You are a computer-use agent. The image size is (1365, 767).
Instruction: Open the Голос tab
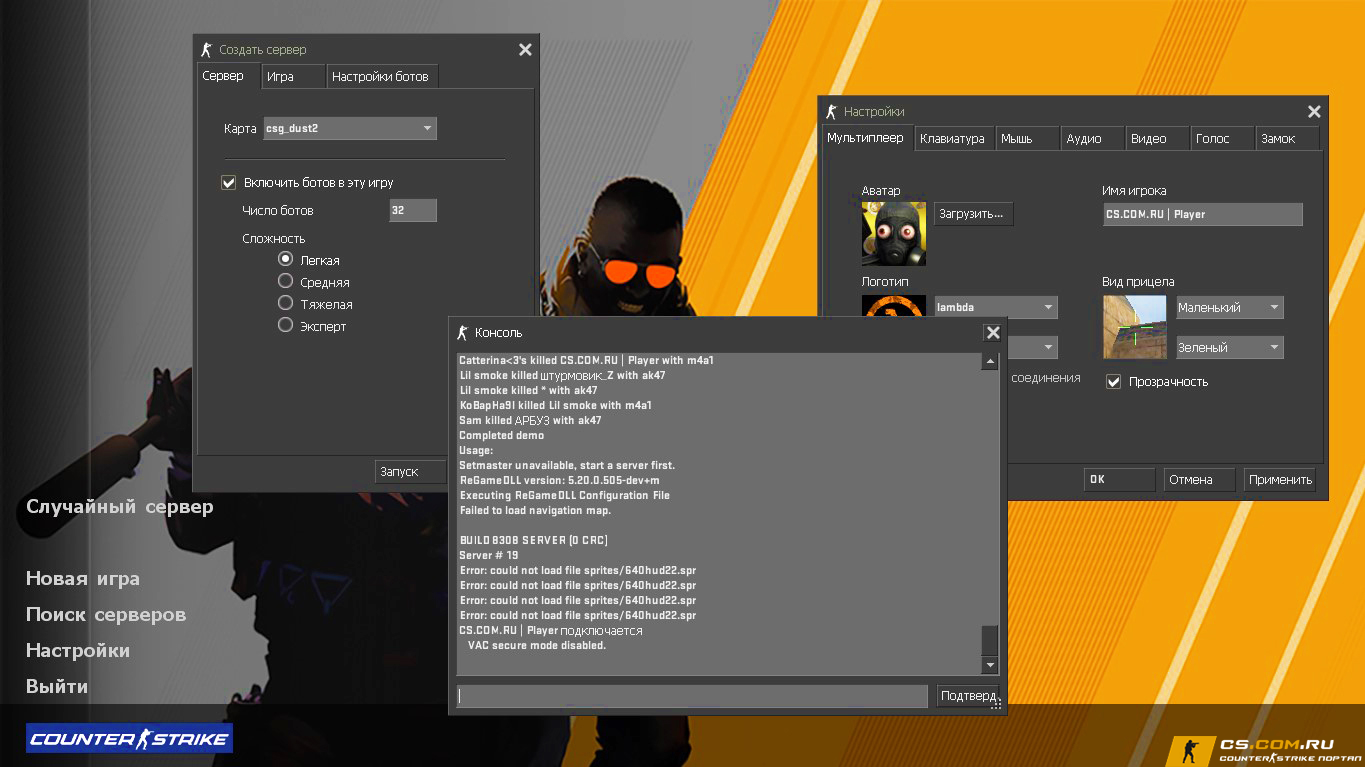(x=1223, y=139)
